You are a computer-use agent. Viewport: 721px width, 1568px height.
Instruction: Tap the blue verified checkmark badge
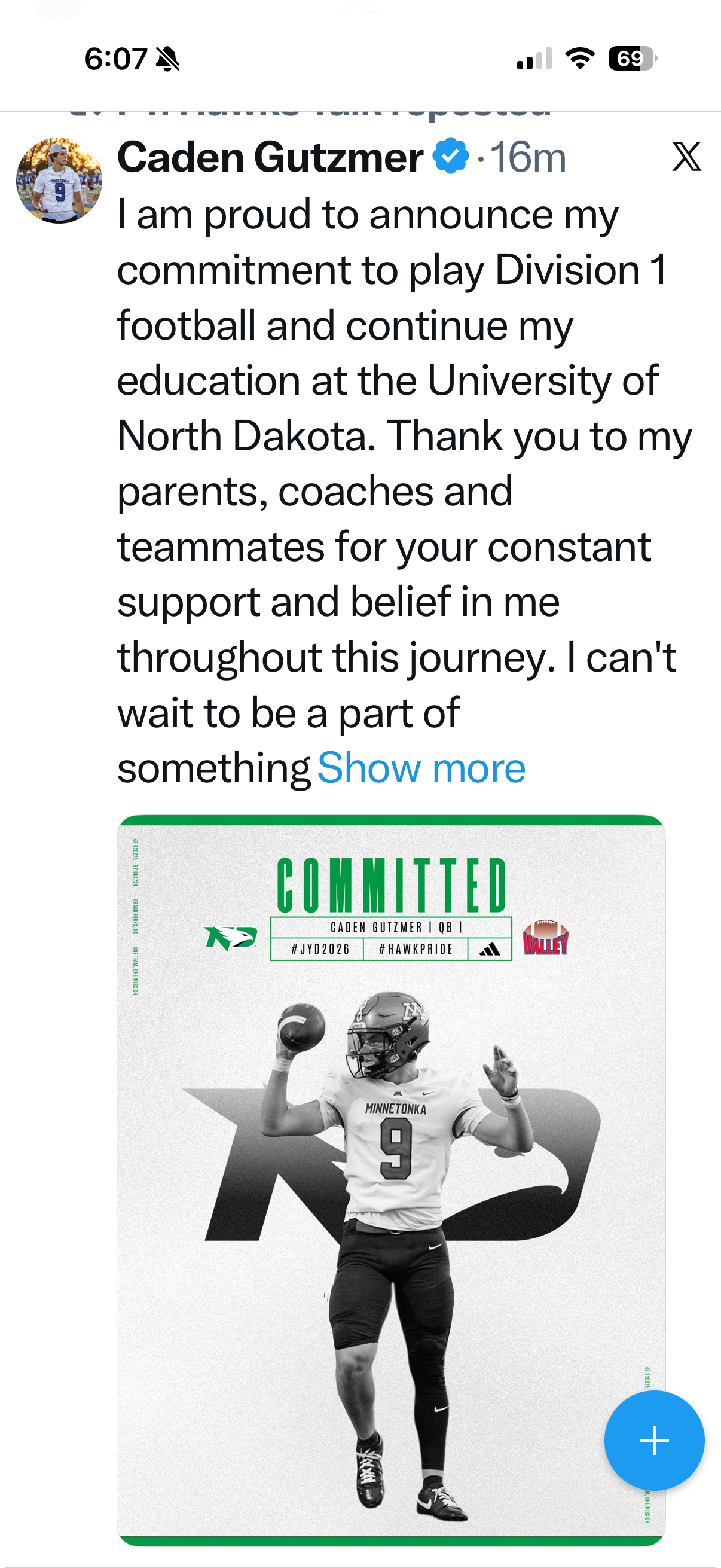450,157
